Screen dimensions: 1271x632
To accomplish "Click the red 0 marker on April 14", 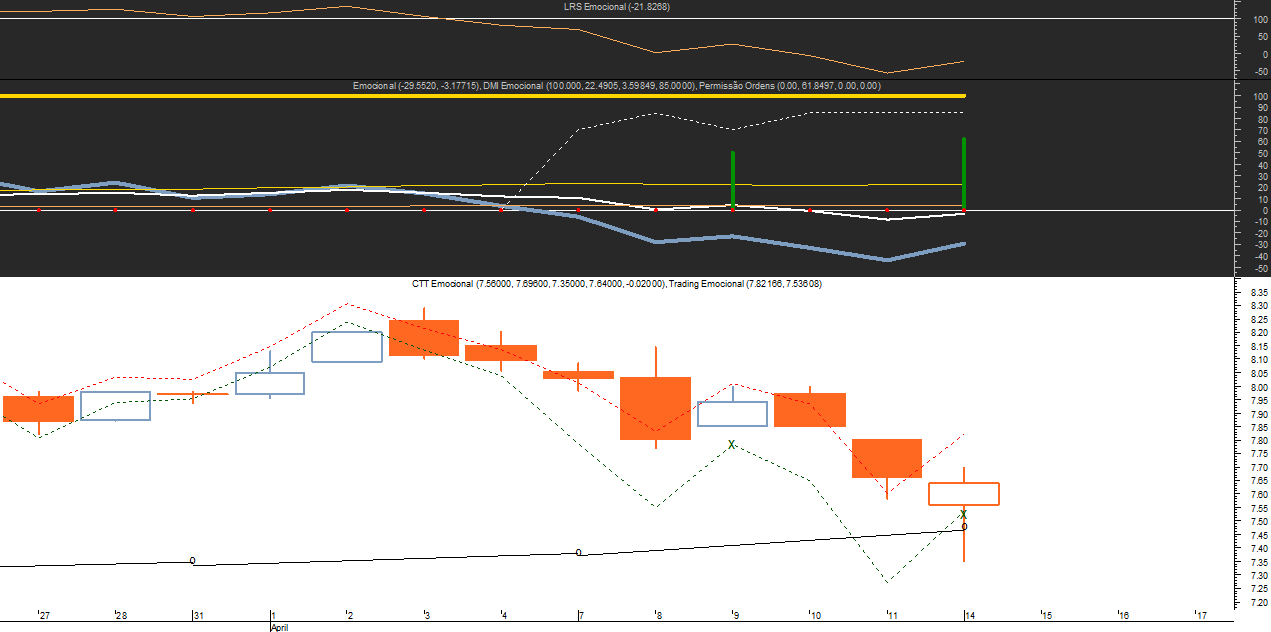I will 964,526.
